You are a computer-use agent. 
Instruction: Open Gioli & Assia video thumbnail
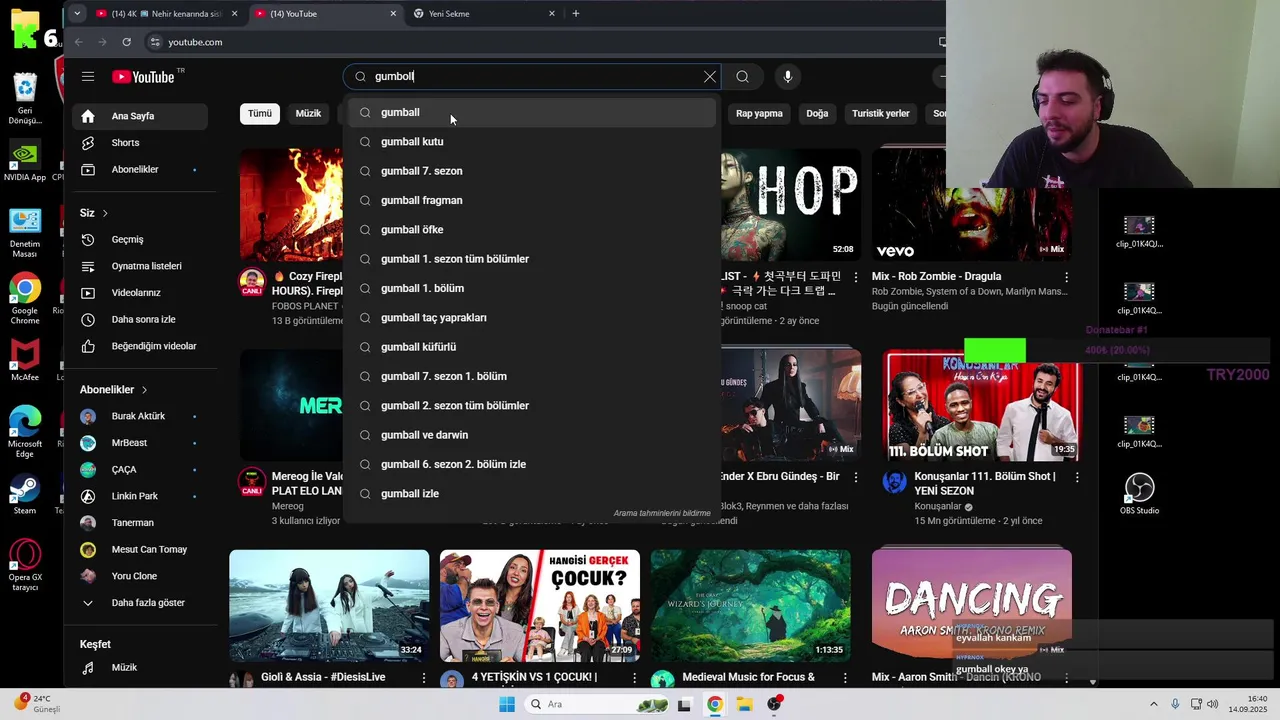(x=329, y=606)
